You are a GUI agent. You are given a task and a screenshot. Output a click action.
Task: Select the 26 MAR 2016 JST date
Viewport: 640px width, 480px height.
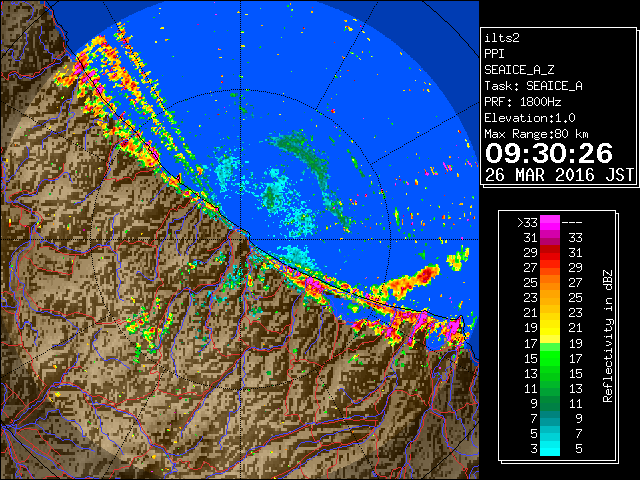[559, 175]
